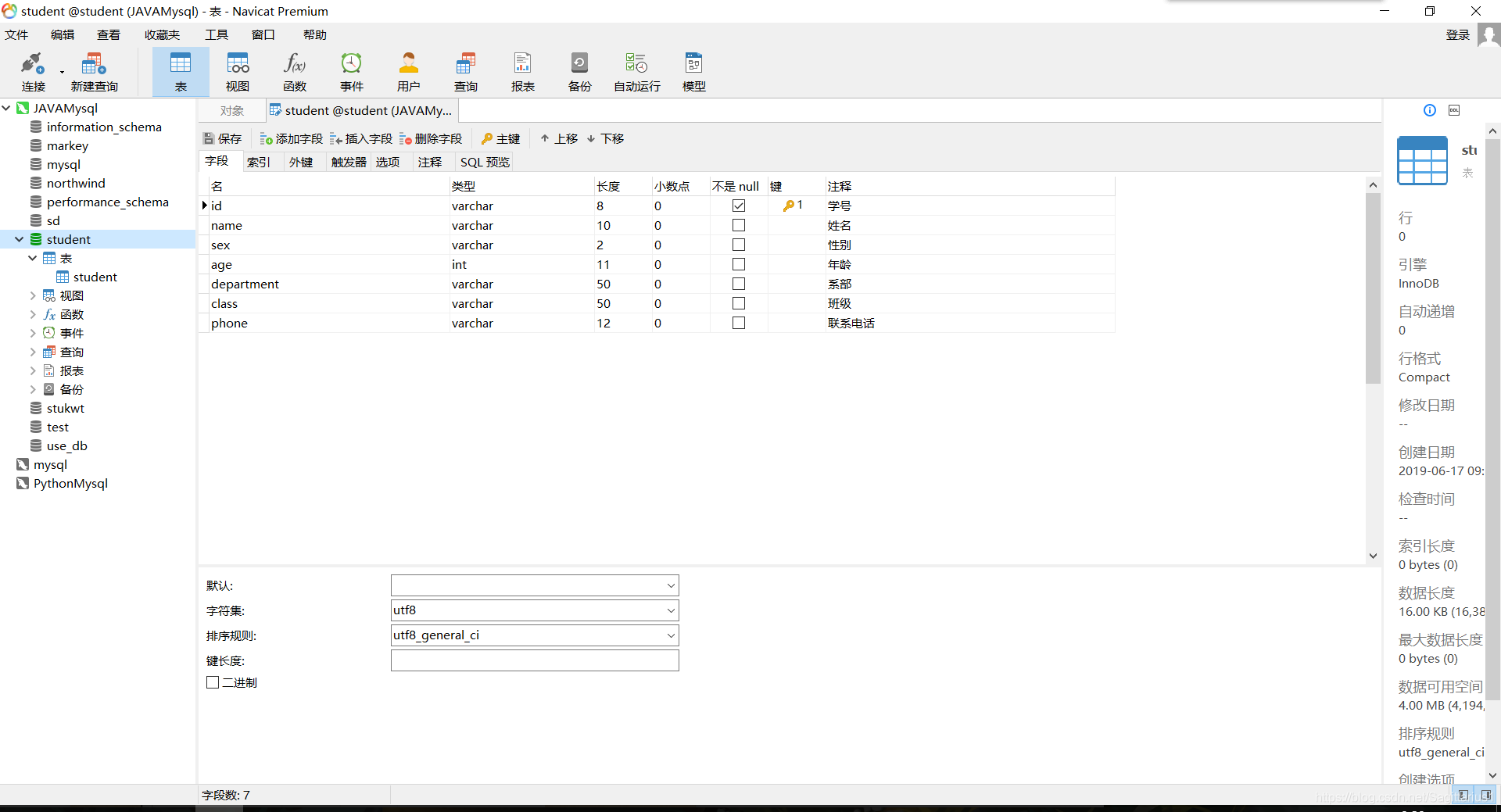
Task: Toggle not-null checkbox for age field
Action: pyautogui.click(x=739, y=264)
